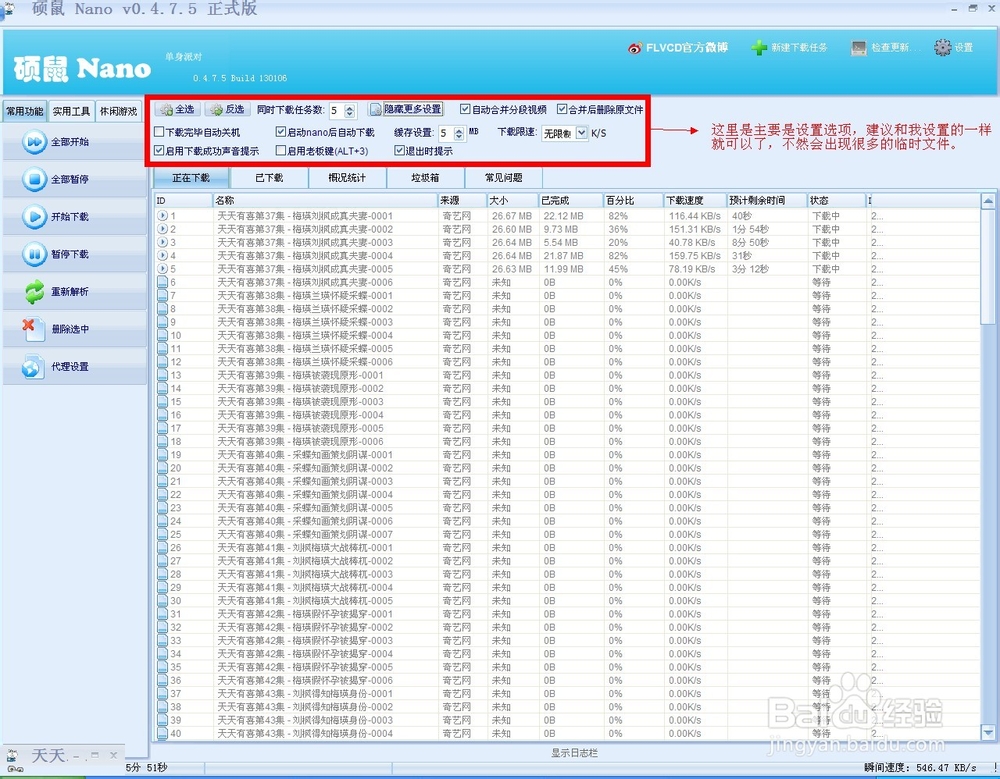Click the 缓存设置 value field
Viewport: 1000px width, 779px height.
pyautogui.click(x=446, y=133)
